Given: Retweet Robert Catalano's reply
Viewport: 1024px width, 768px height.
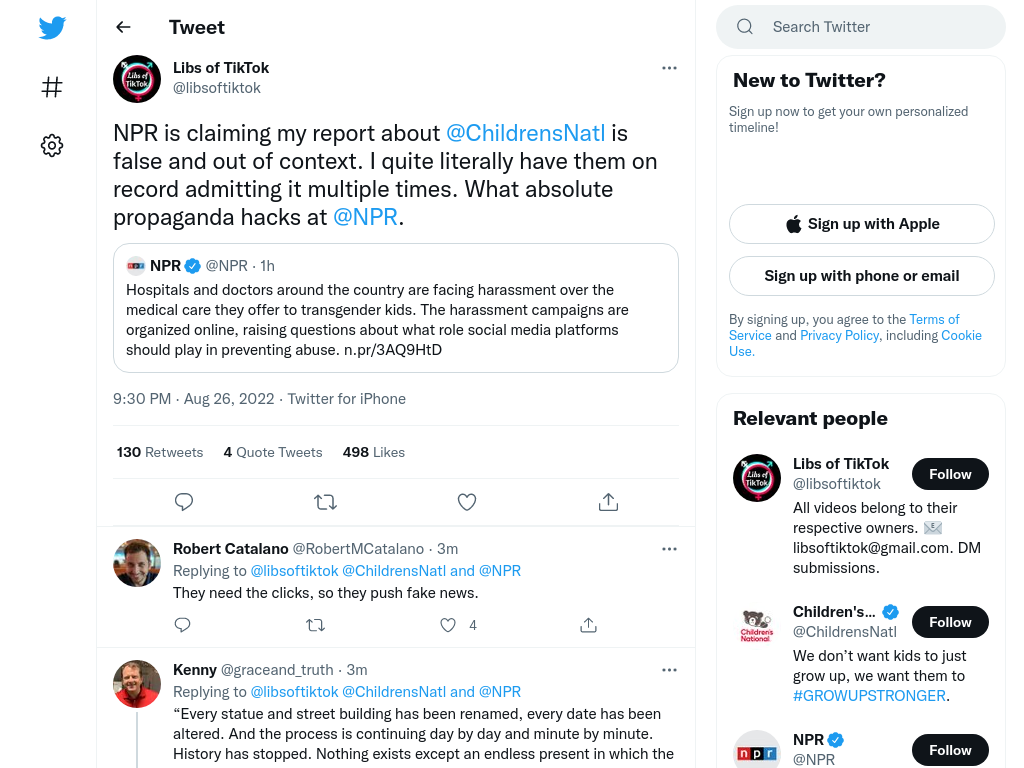Looking at the screenshot, I should (x=315, y=625).
